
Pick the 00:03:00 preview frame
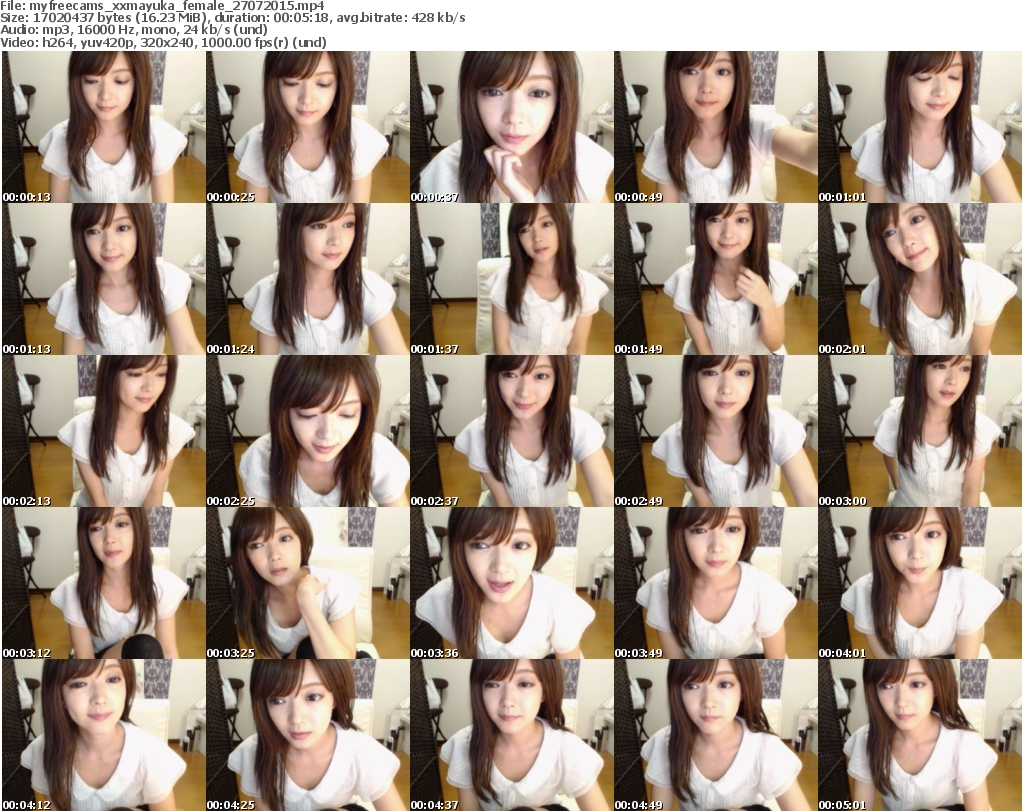click(x=920, y=431)
